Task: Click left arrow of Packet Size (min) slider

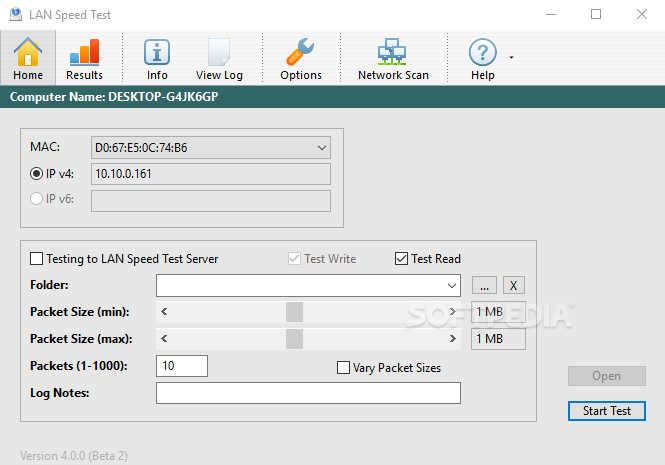Action: [x=165, y=312]
